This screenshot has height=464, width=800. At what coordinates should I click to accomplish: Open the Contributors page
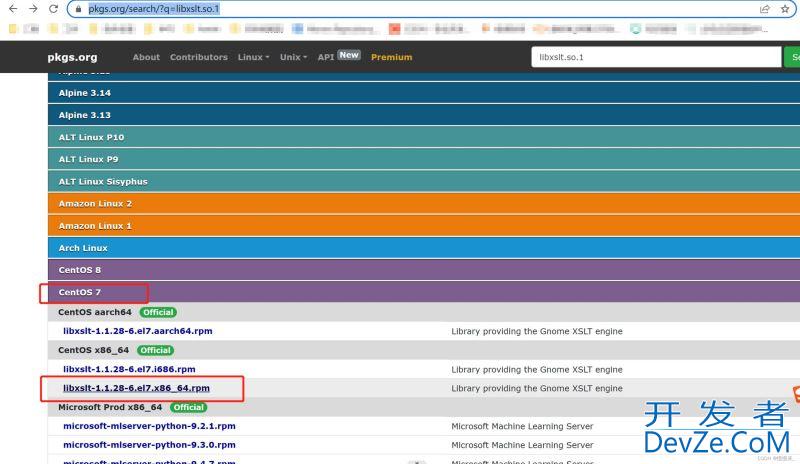[x=198, y=57]
